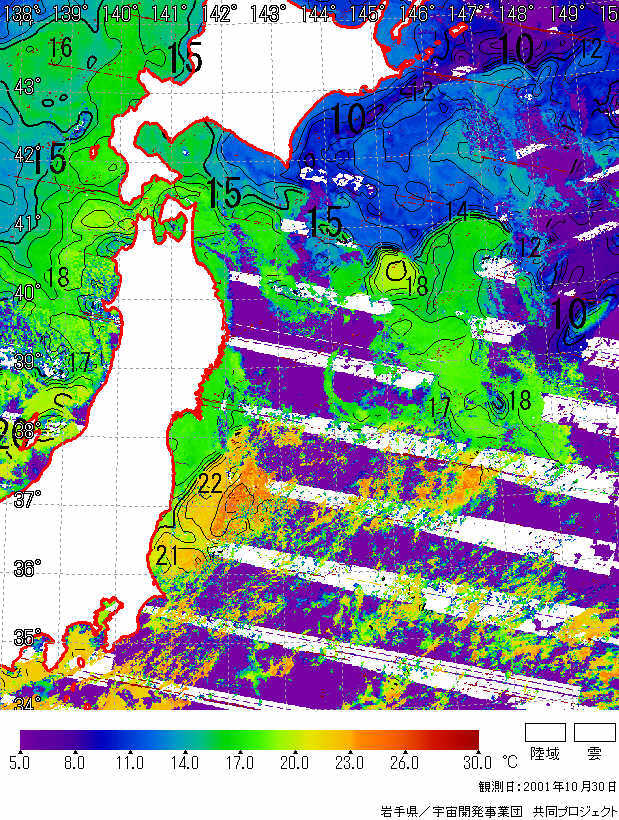Click the 8.0 legend value

click(74, 763)
